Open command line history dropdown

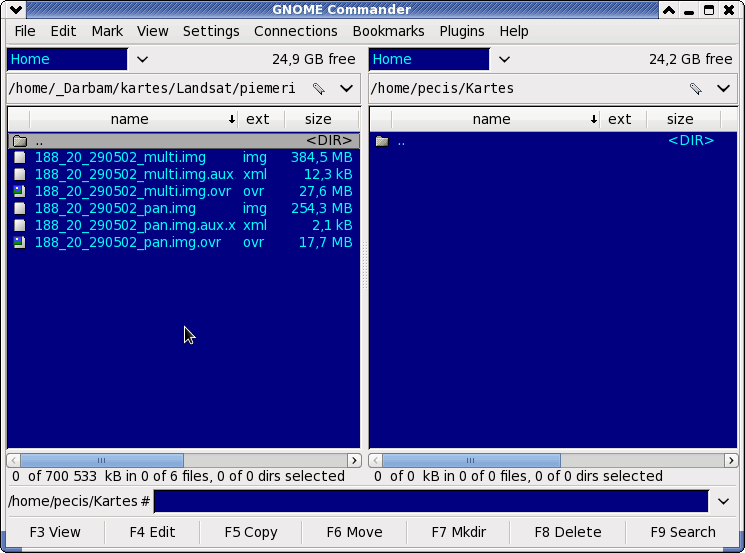point(723,502)
